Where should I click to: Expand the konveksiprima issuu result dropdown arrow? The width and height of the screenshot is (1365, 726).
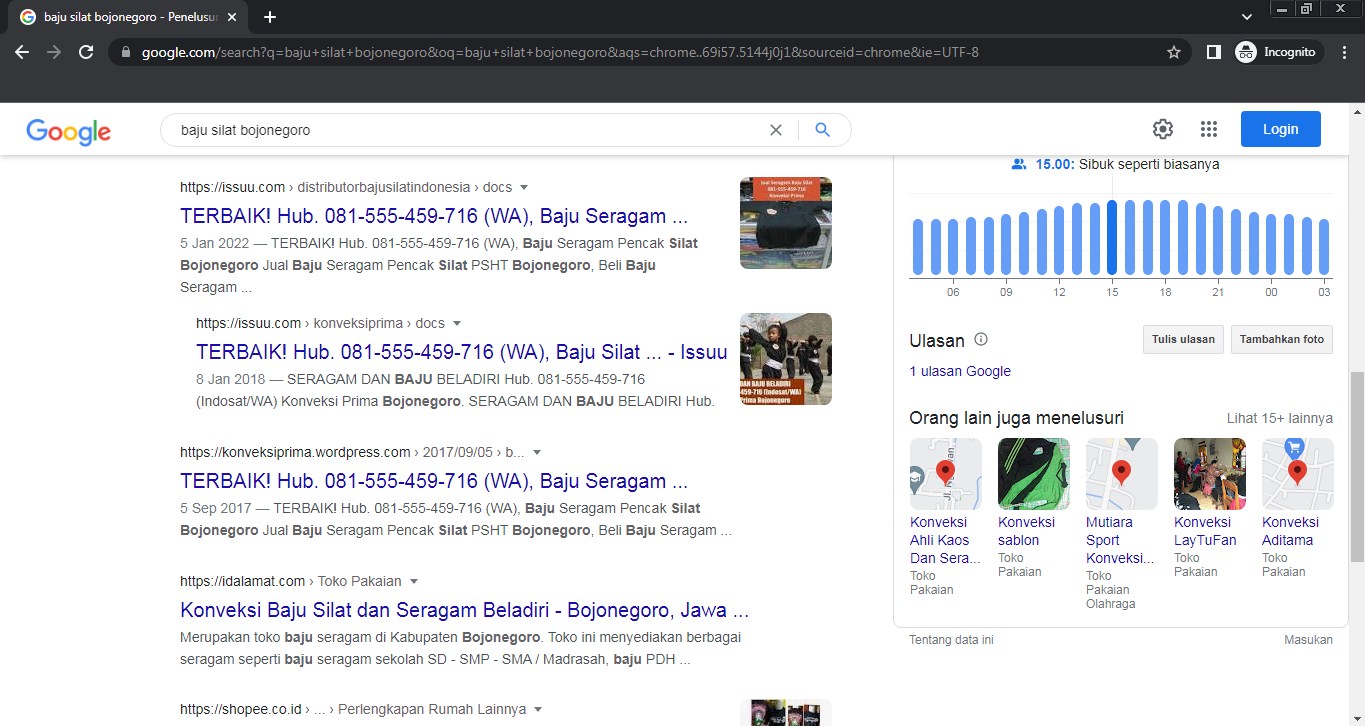tap(457, 323)
